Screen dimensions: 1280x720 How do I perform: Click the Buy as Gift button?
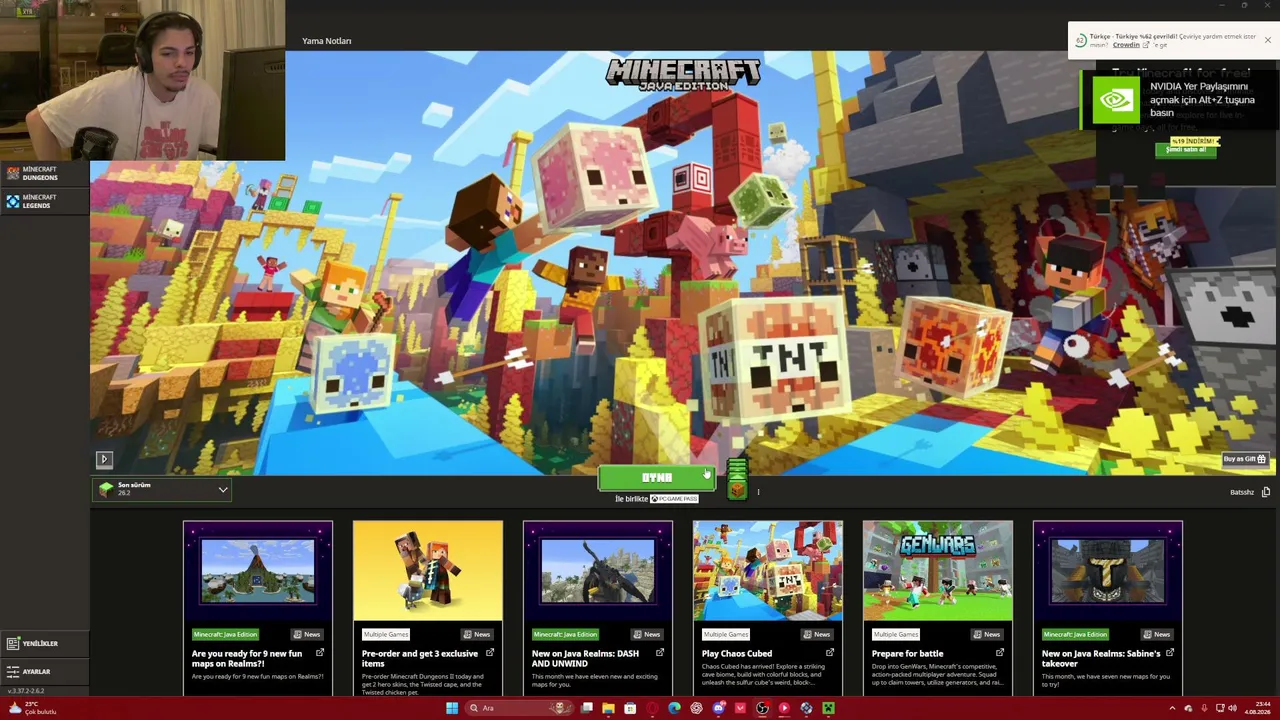point(1245,459)
